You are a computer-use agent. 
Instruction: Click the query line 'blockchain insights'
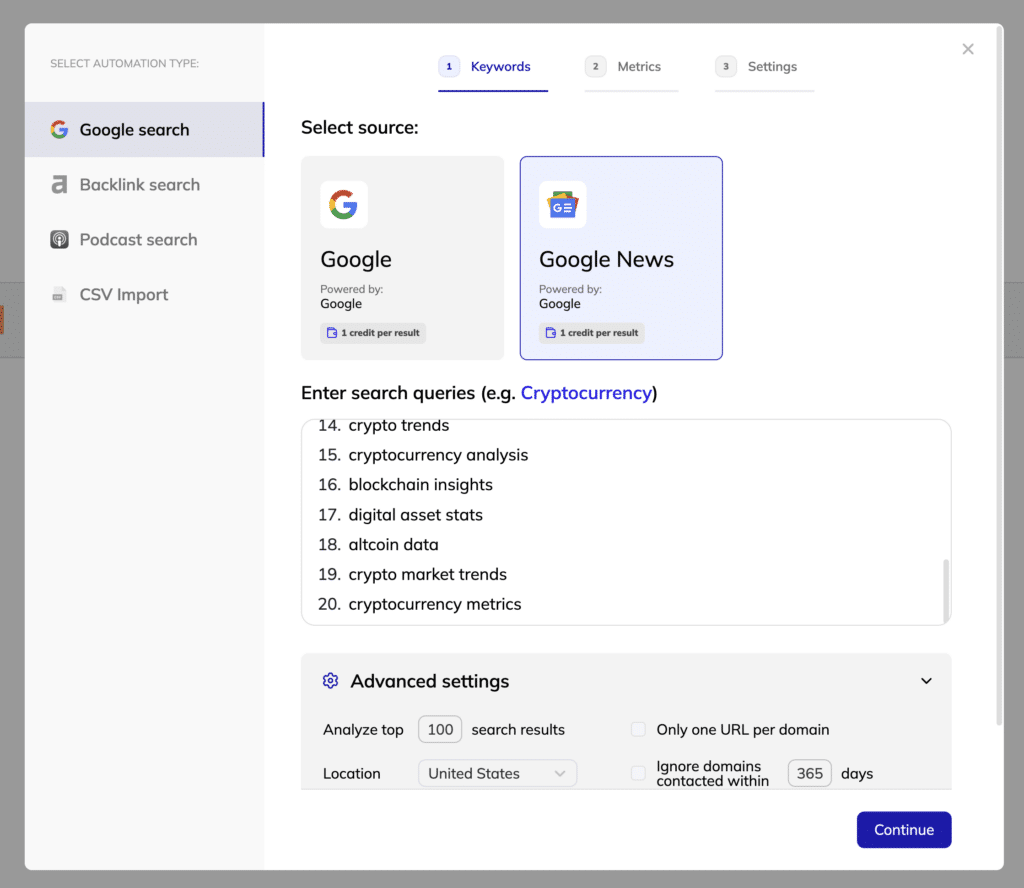click(x=421, y=485)
